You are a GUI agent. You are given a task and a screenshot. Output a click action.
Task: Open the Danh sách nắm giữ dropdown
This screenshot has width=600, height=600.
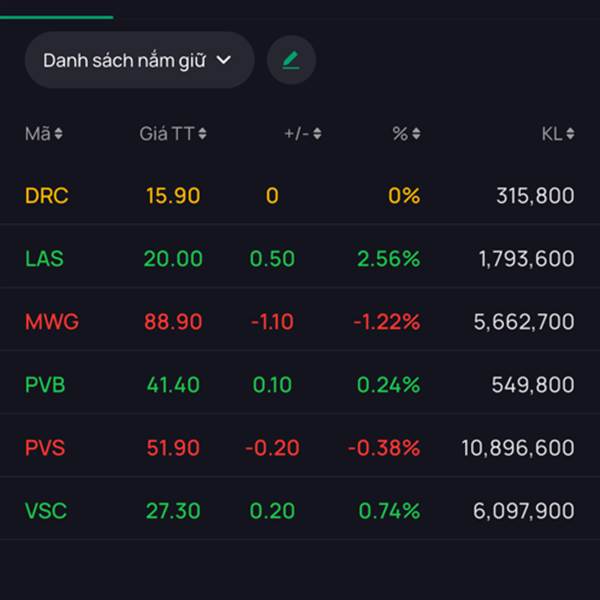(138, 60)
